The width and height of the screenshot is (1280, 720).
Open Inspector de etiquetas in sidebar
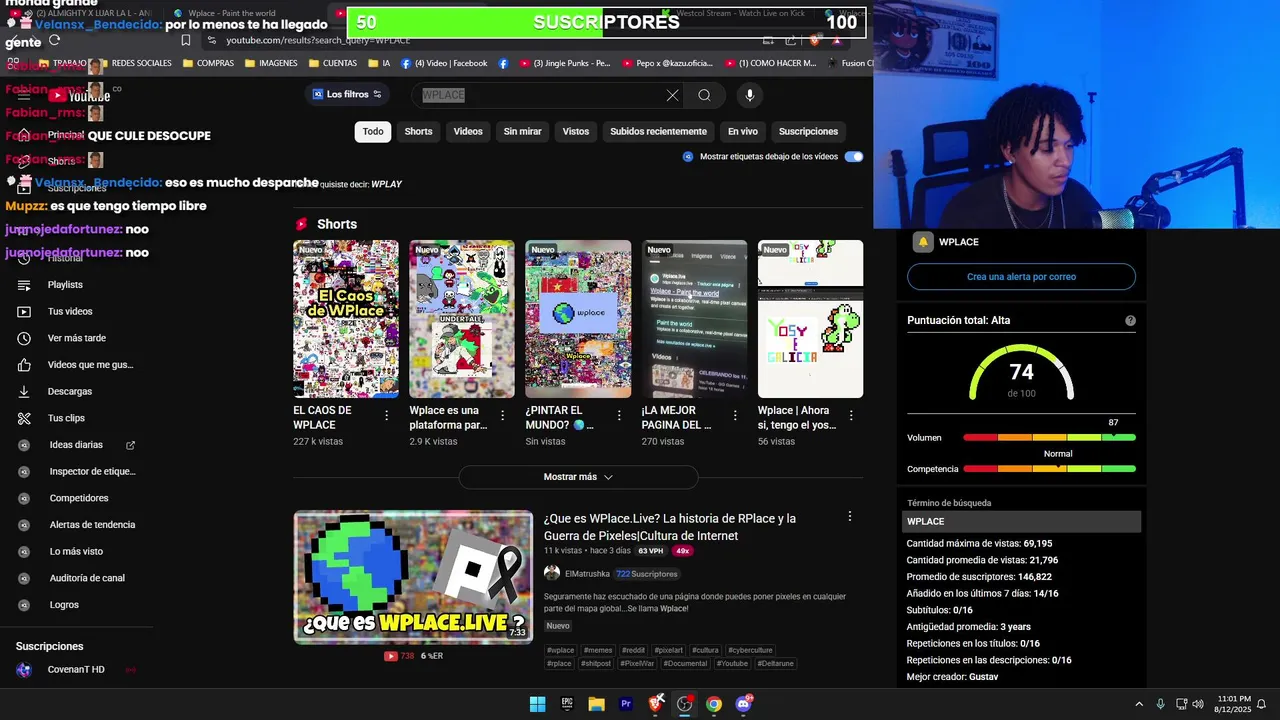coord(92,472)
